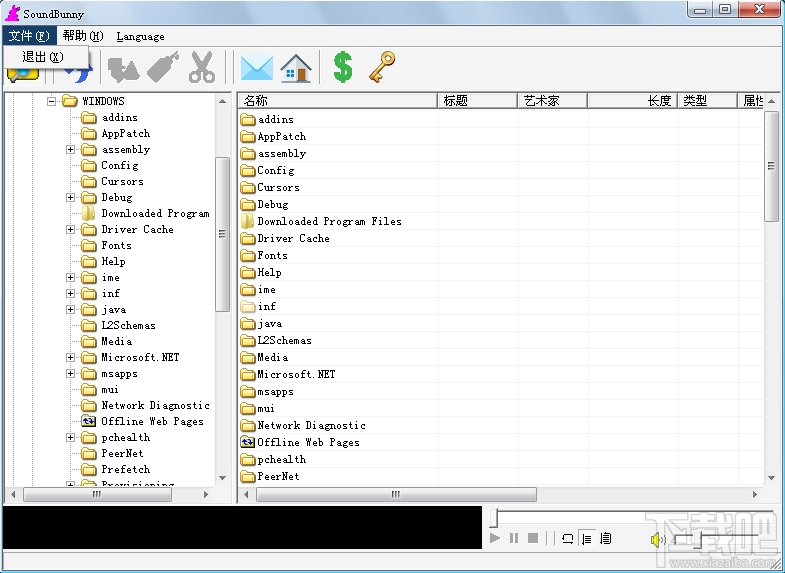The image size is (785, 573).
Task: Sort by the 标题 column header
Action: pyautogui.click(x=477, y=101)
